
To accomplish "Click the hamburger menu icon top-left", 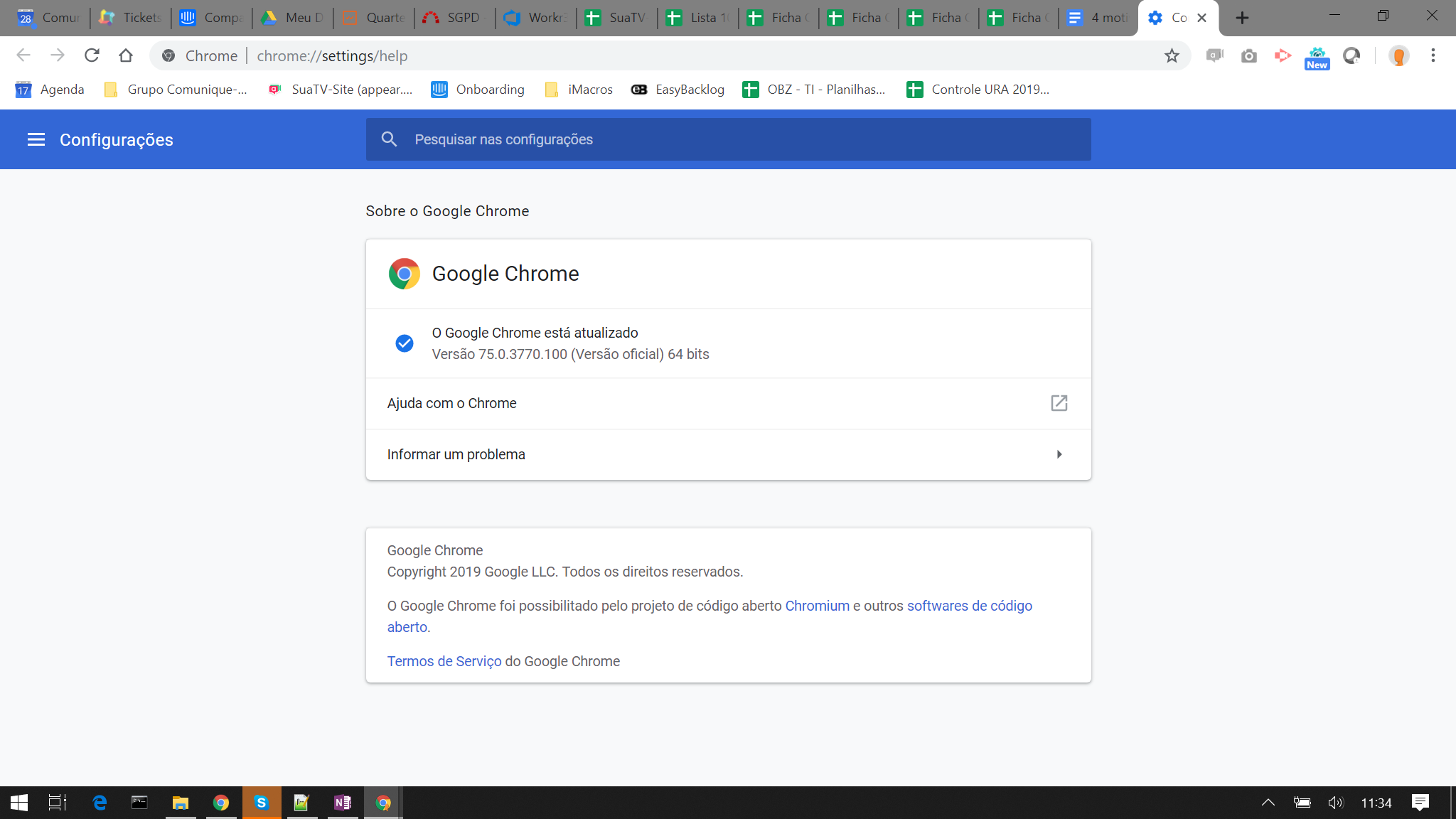I will point(35,140).
